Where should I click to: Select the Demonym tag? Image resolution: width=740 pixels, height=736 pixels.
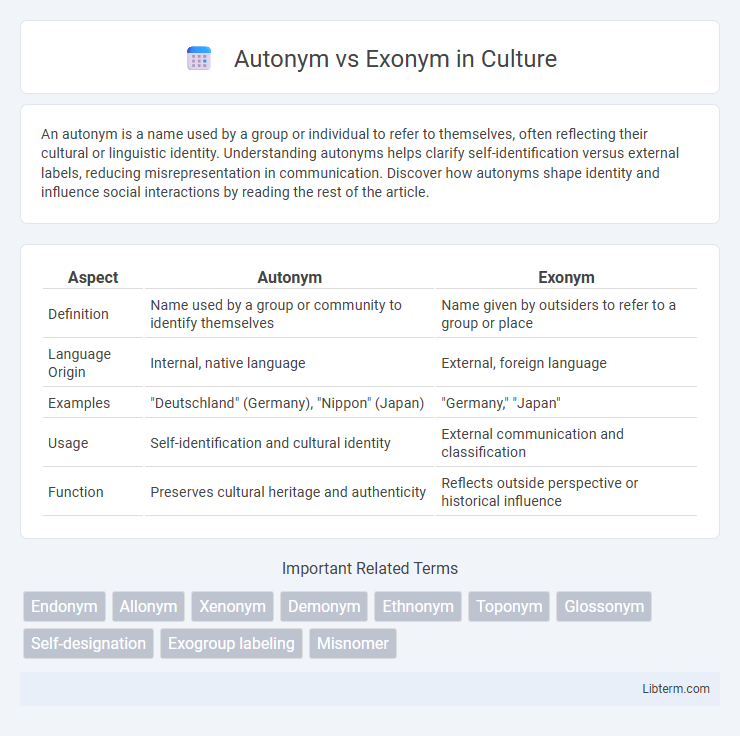324,606
